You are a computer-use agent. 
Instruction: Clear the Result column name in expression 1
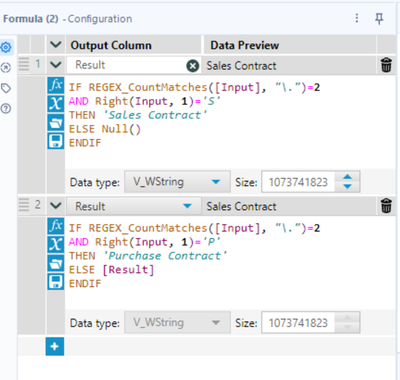click(x=193, y=66)
